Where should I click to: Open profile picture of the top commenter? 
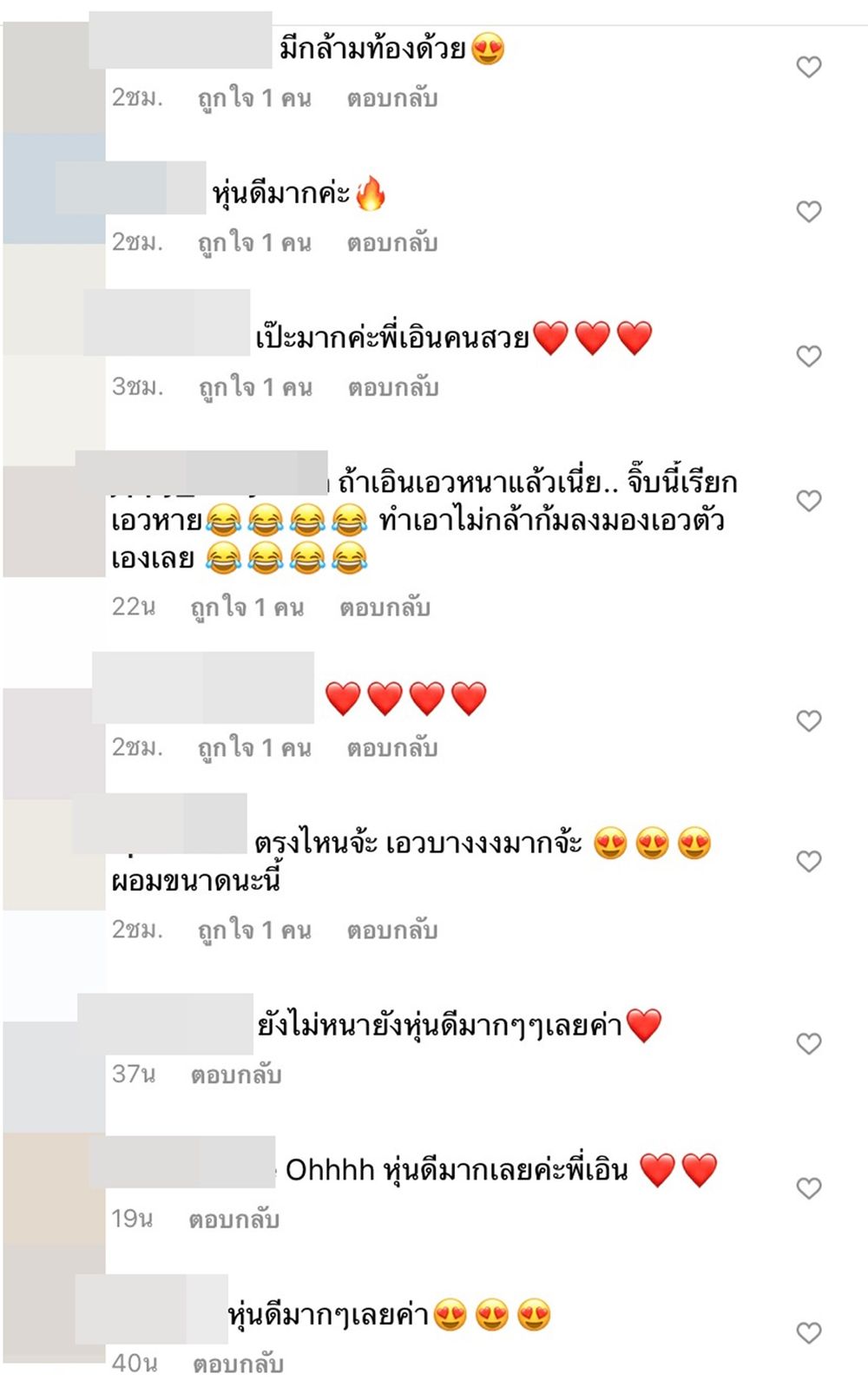coord(54,78)
